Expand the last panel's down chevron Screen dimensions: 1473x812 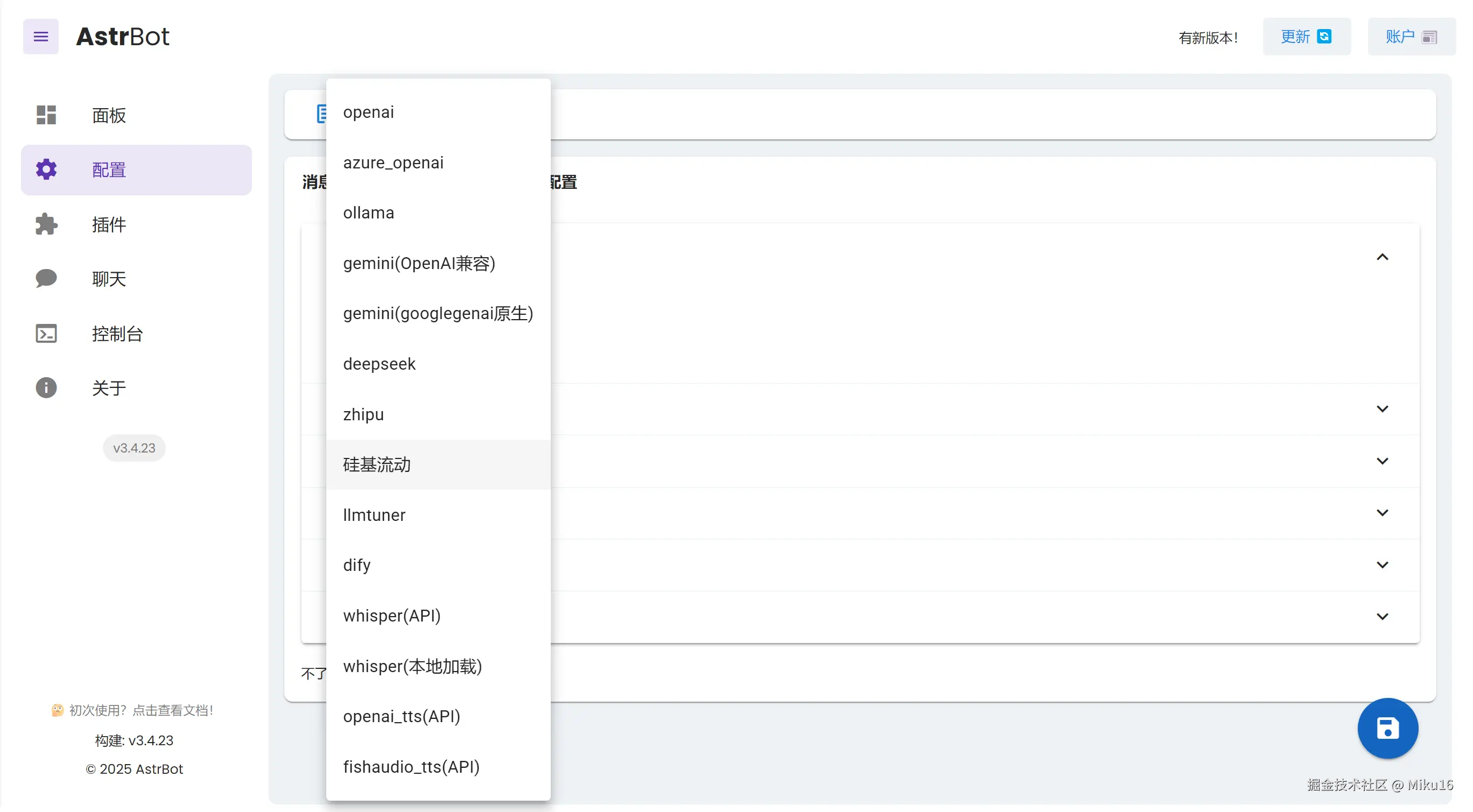click(x=1381, y=617)
